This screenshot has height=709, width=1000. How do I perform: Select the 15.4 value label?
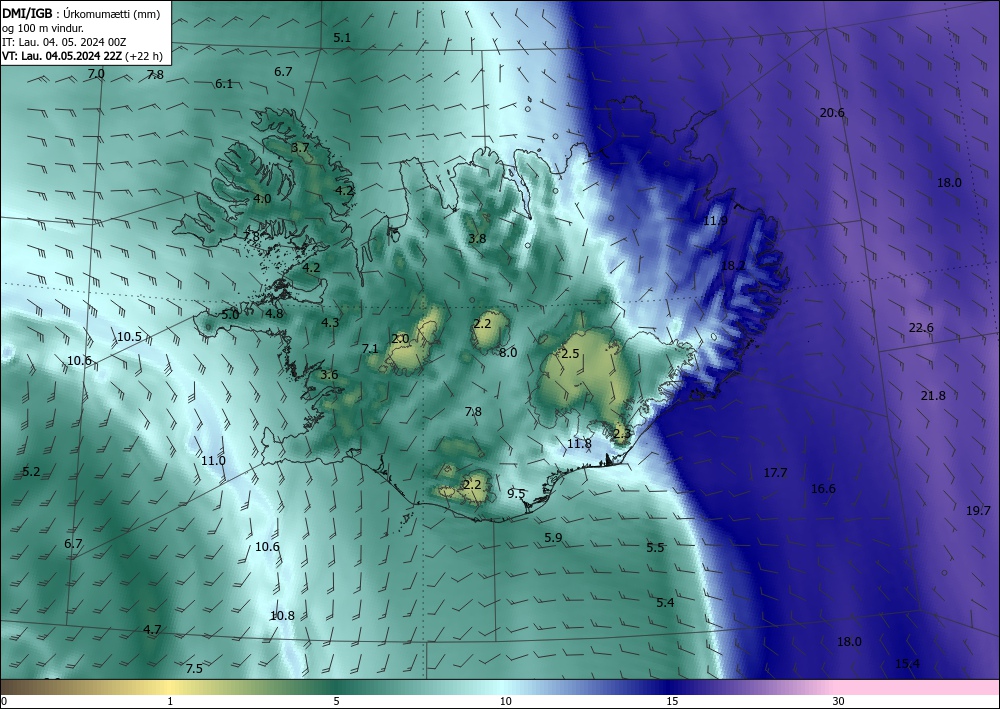click(908, 663)
